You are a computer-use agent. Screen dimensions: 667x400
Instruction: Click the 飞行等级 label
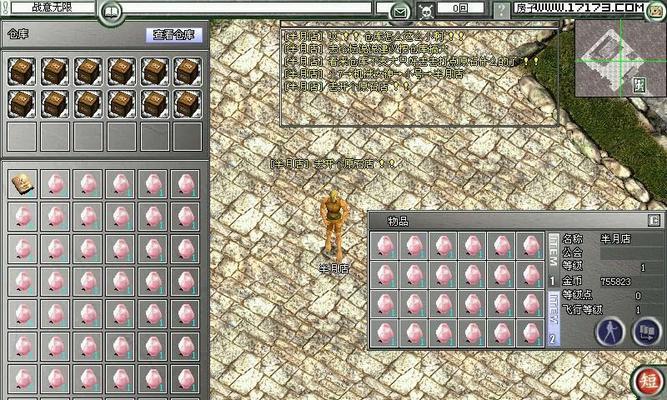(x=582, y=309)
